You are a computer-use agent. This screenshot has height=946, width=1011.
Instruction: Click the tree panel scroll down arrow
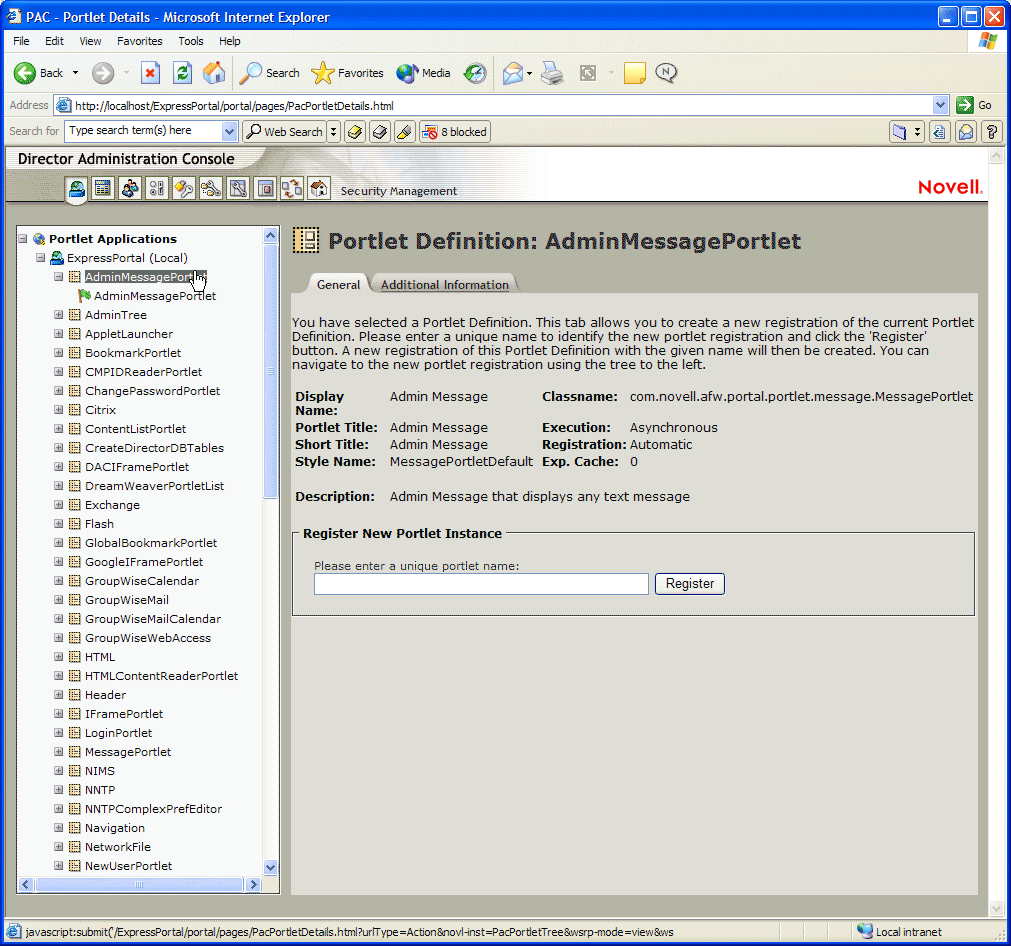coord(271,867)
